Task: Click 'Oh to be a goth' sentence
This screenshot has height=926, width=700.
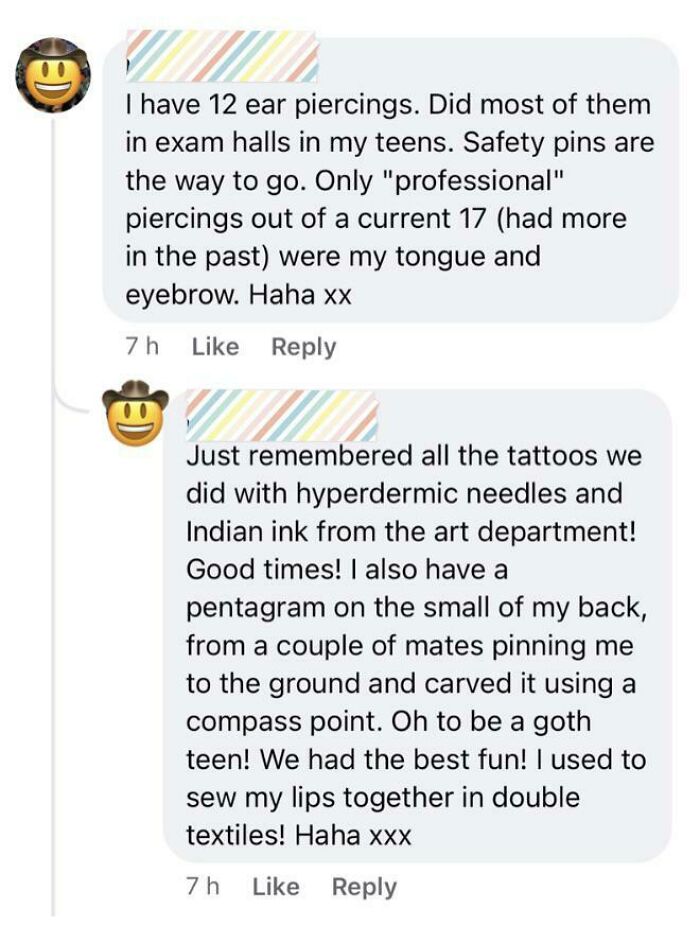Action: point(491,721)
